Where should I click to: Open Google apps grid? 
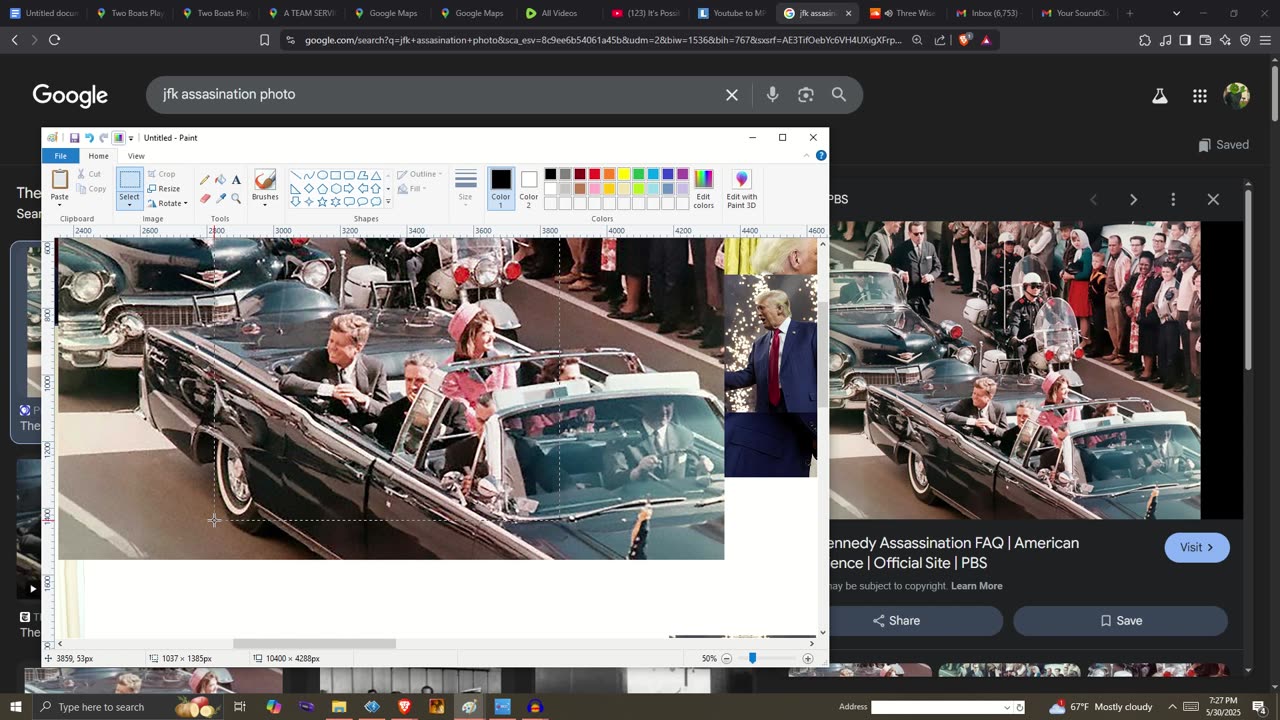click(x=1200, y=96)
